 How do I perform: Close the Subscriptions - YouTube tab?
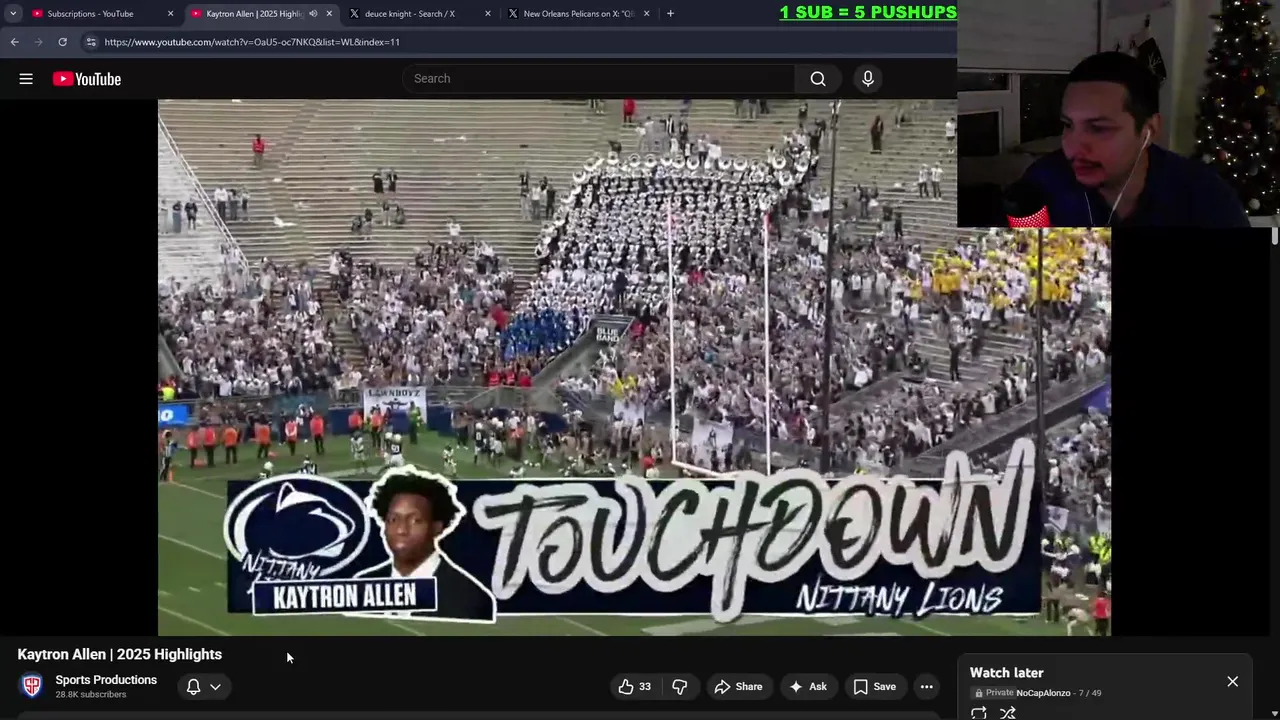(170, 14)
